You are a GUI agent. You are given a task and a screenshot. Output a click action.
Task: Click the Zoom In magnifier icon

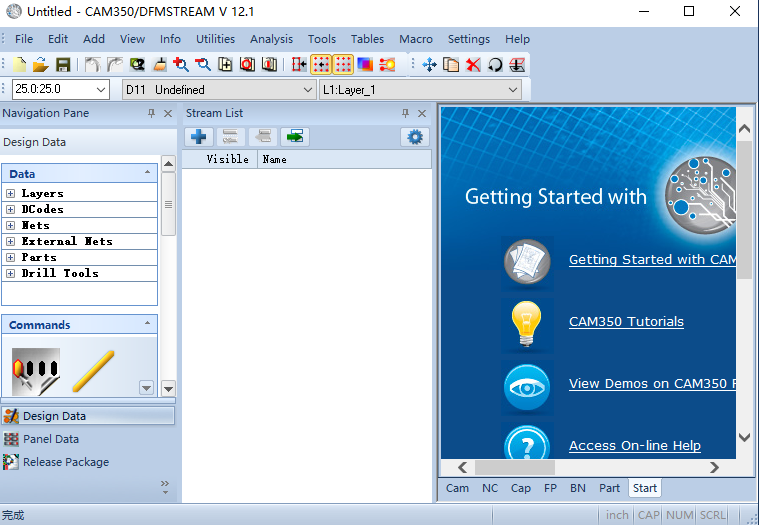[x=181, y=64]
